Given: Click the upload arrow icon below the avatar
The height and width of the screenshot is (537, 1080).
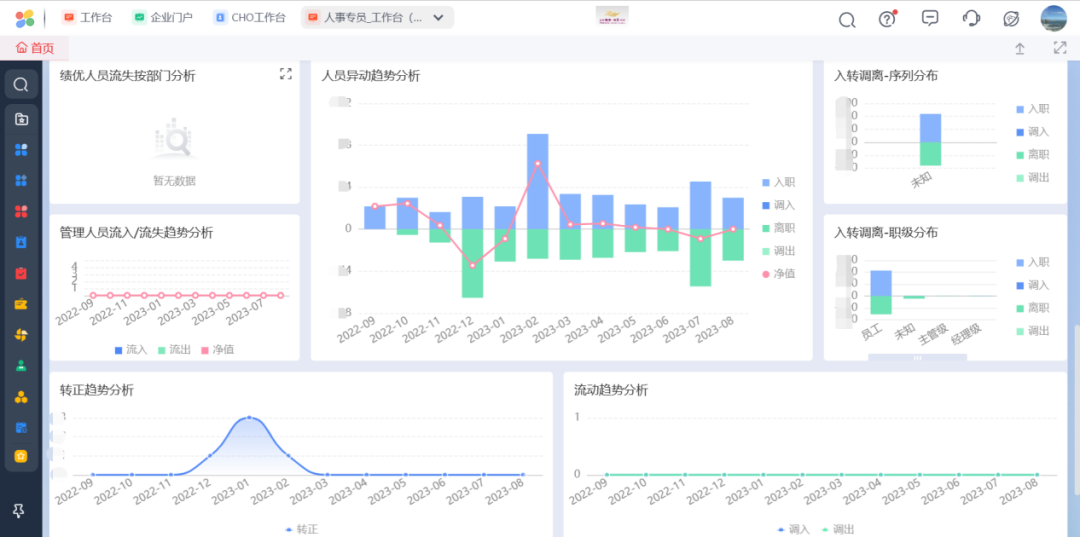Looking at the screenshot, I should tap(1020, 48).
